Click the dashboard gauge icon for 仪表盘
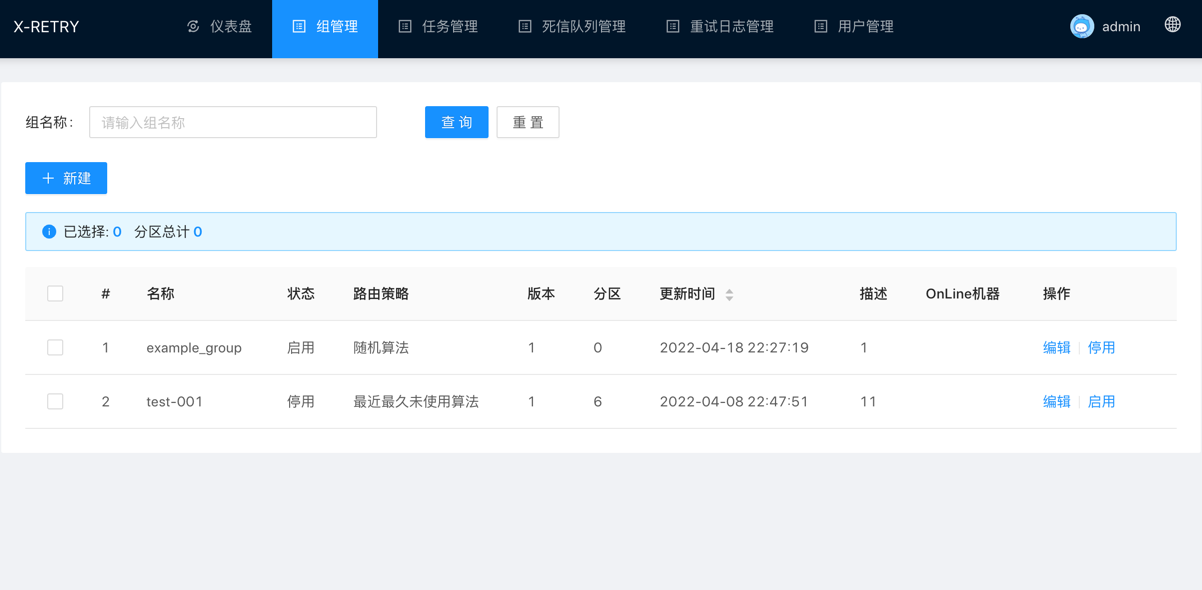This screenshot has height=590, width=1202. [193, 27]
